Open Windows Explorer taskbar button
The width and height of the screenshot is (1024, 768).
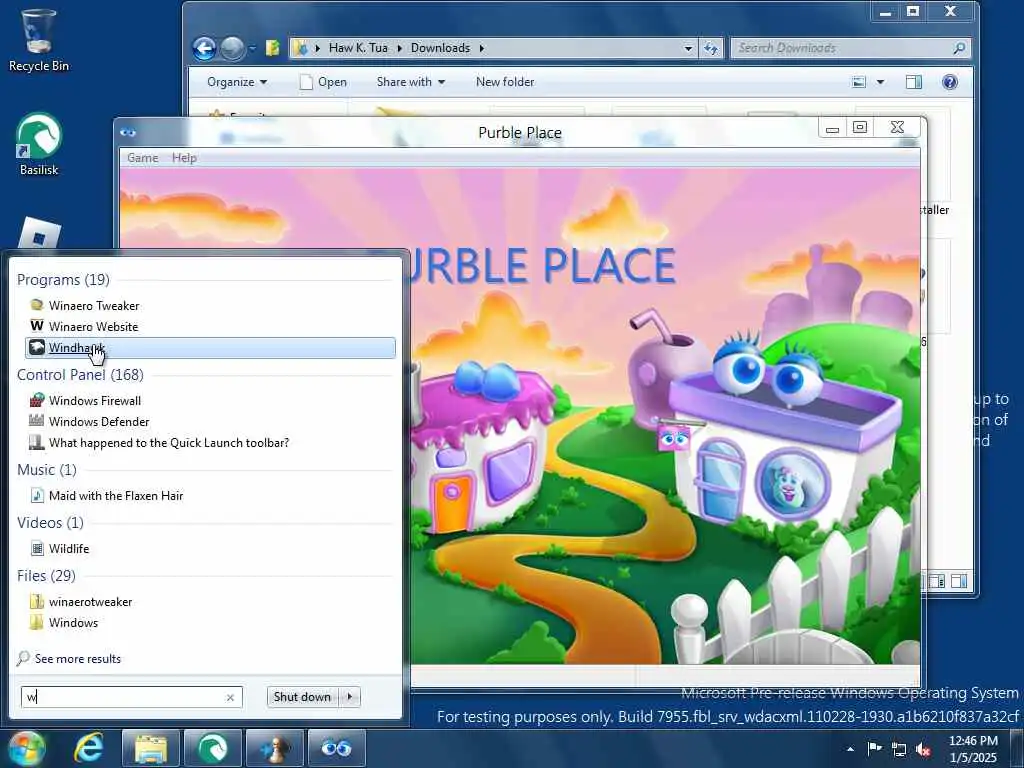[x=151, y=748]
